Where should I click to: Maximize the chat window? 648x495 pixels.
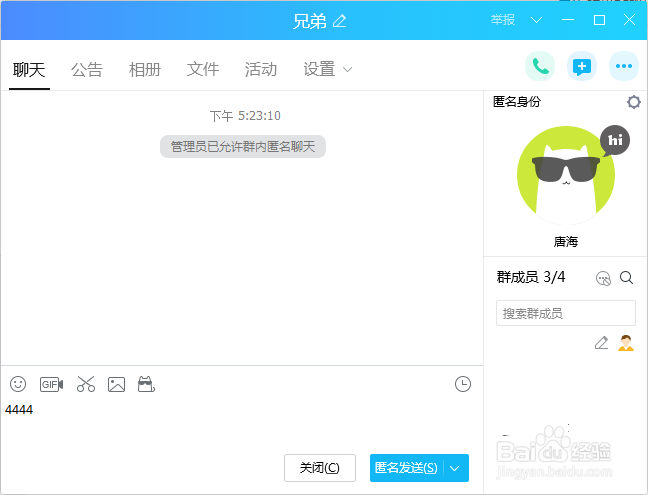pos(599,20)
